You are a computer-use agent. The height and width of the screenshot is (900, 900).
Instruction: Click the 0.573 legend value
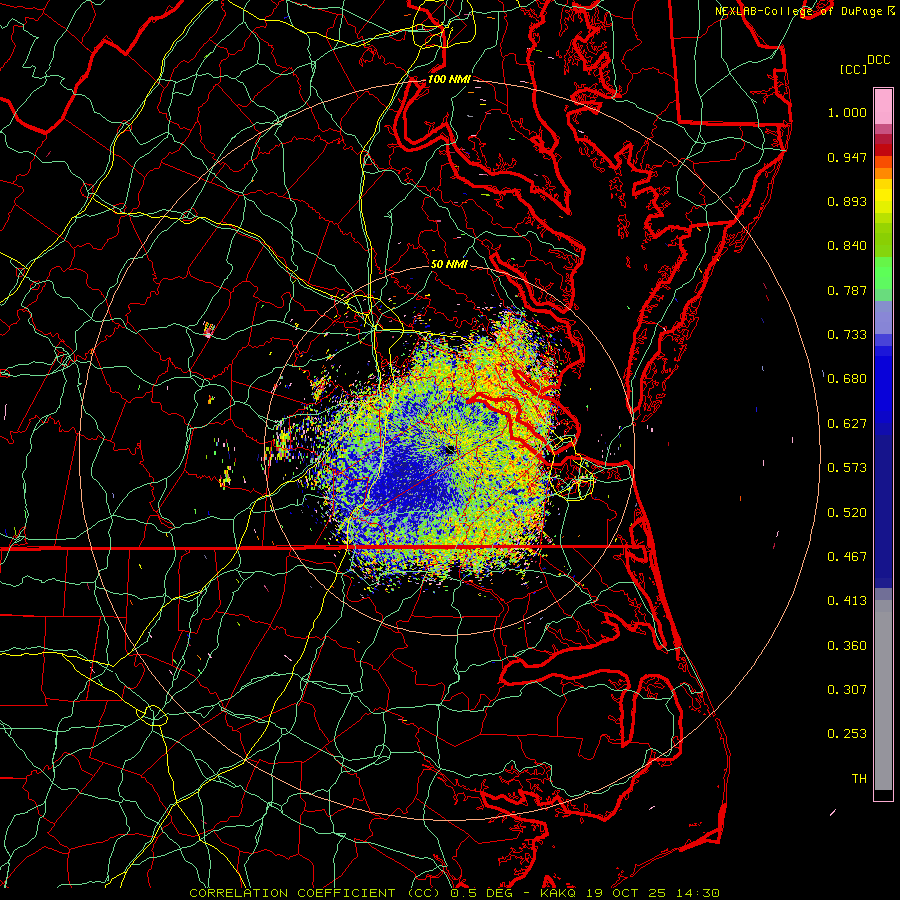point(847,468)
